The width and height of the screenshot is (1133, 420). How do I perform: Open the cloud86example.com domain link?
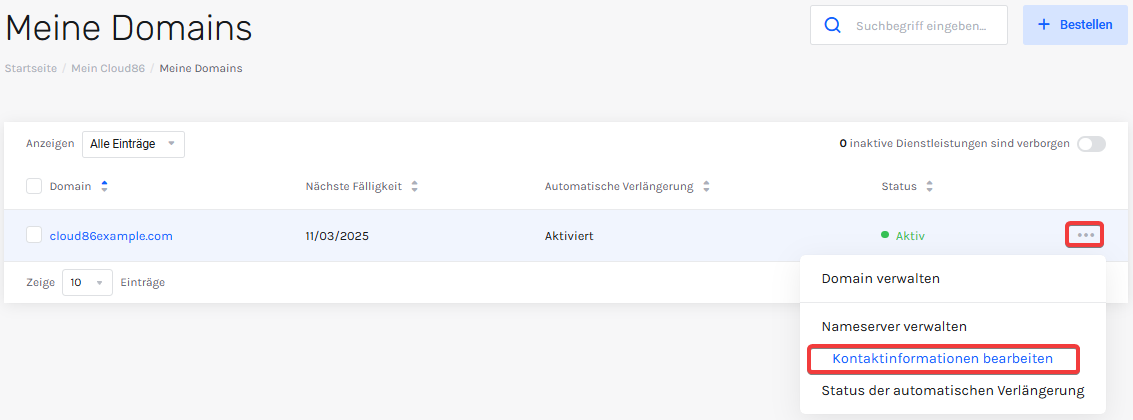point(111,236)
